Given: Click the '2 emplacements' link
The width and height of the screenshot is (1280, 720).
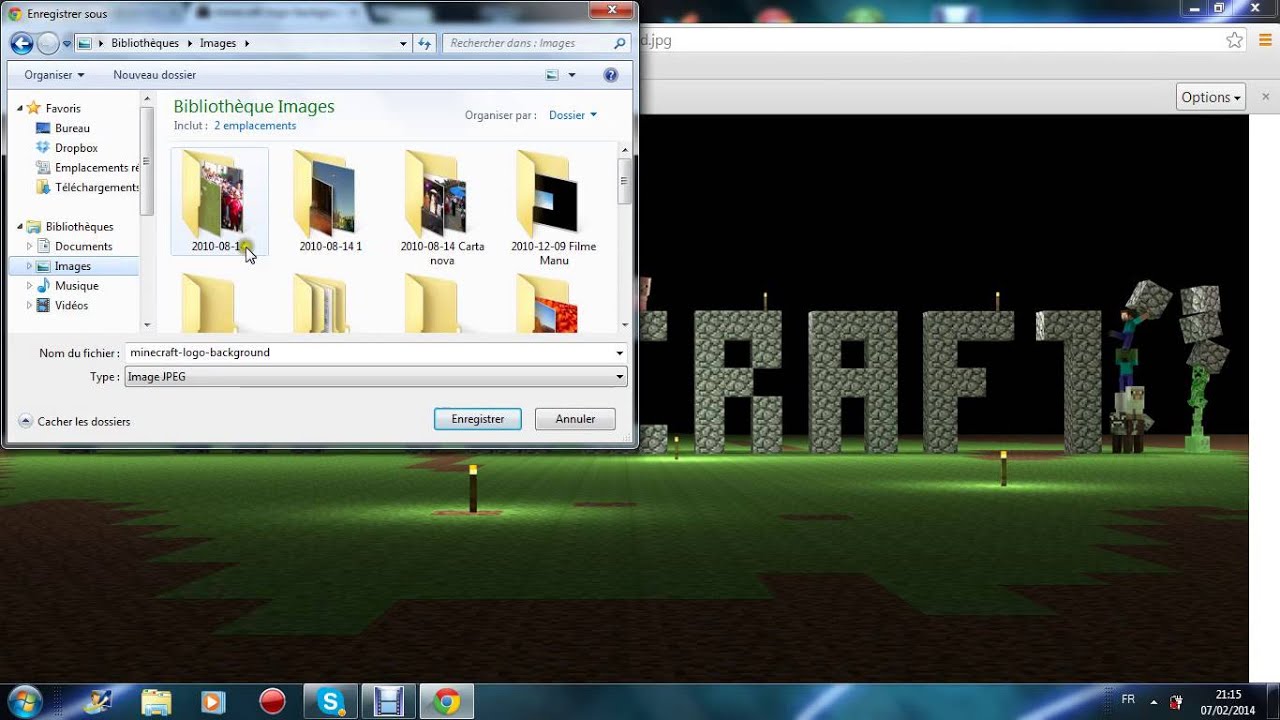Looking at the screenshot, I should pyautogui.click(x=254, y=126).
